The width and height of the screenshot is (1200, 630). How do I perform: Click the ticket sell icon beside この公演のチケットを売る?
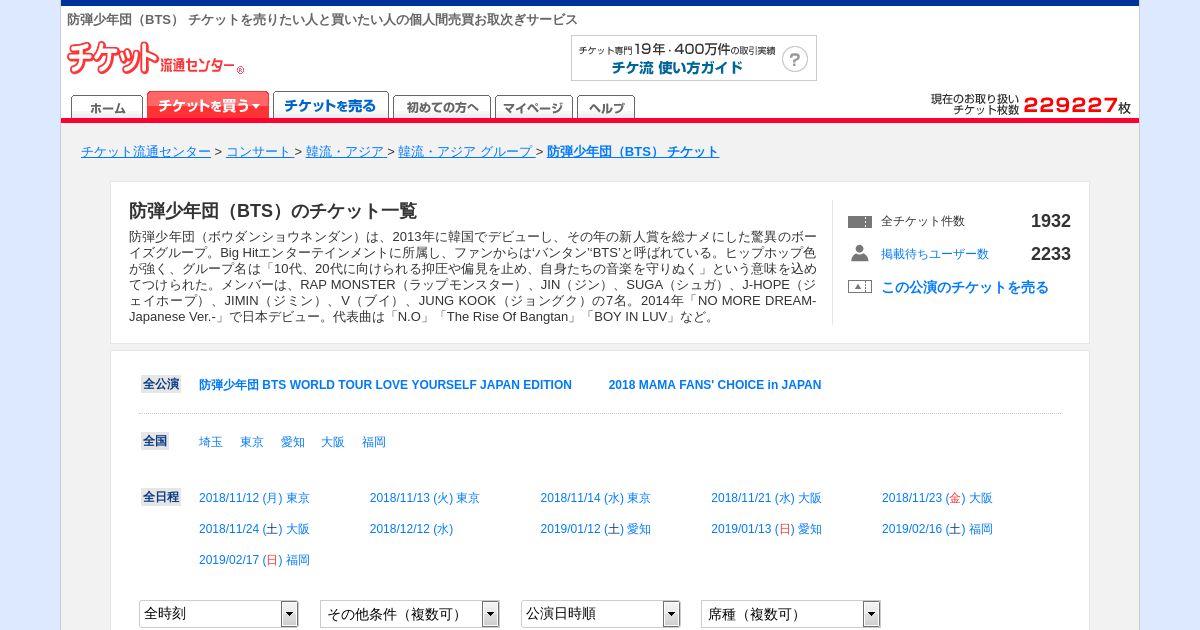point(860,287)
